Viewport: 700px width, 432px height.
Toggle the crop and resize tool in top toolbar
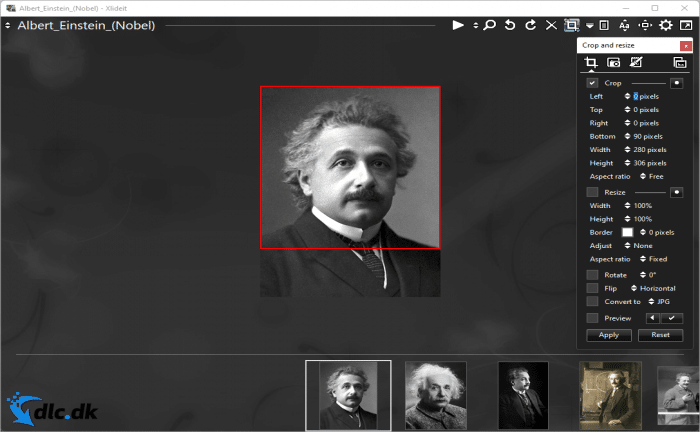click(571, 25)
